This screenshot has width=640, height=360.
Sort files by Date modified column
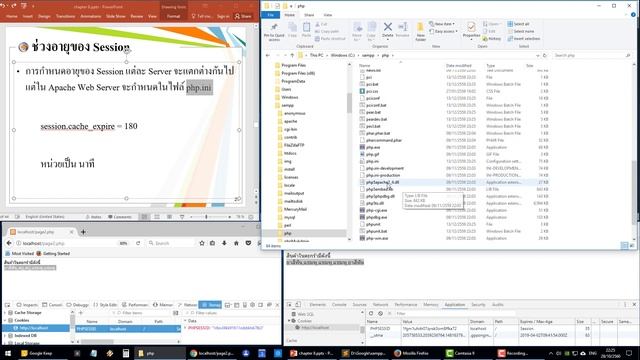(x=458, y=65)
